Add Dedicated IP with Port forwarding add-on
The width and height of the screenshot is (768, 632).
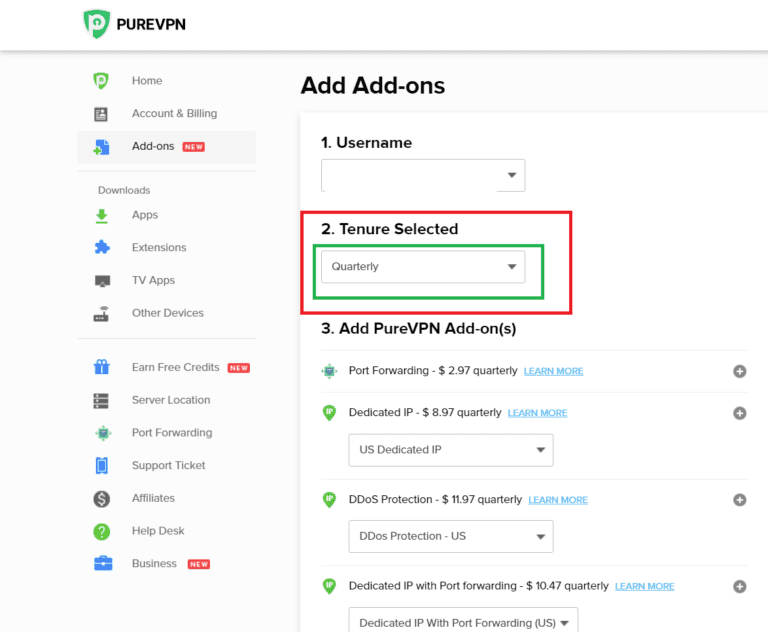click(x=740, y=587)
